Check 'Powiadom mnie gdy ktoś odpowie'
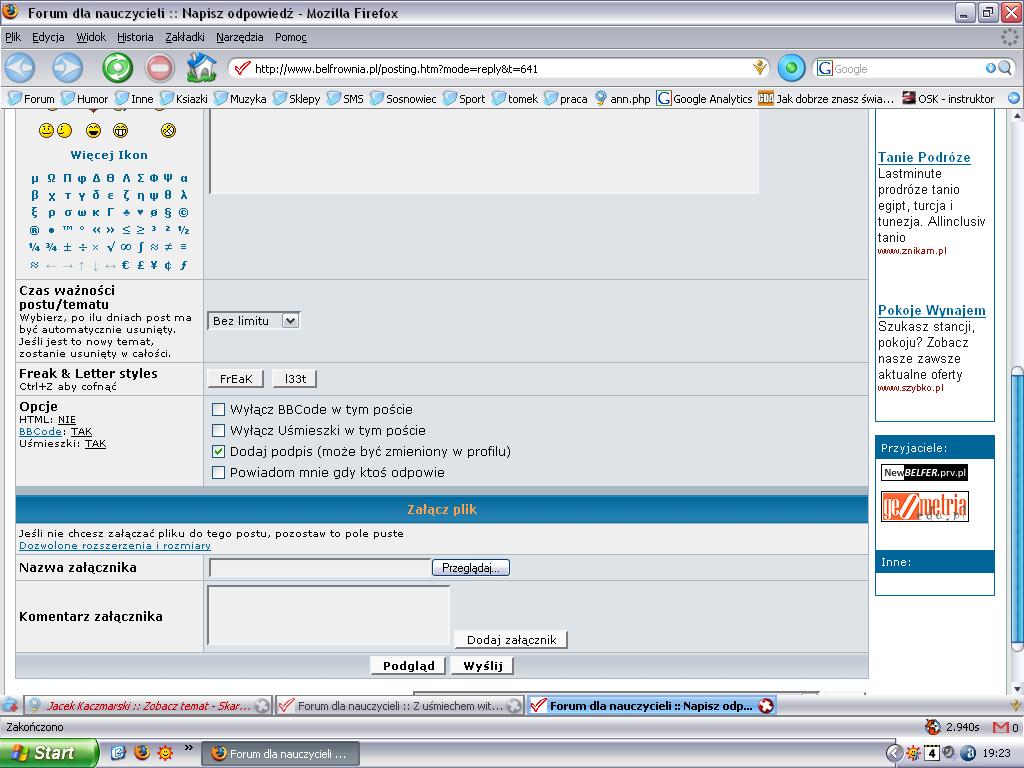 218,472
